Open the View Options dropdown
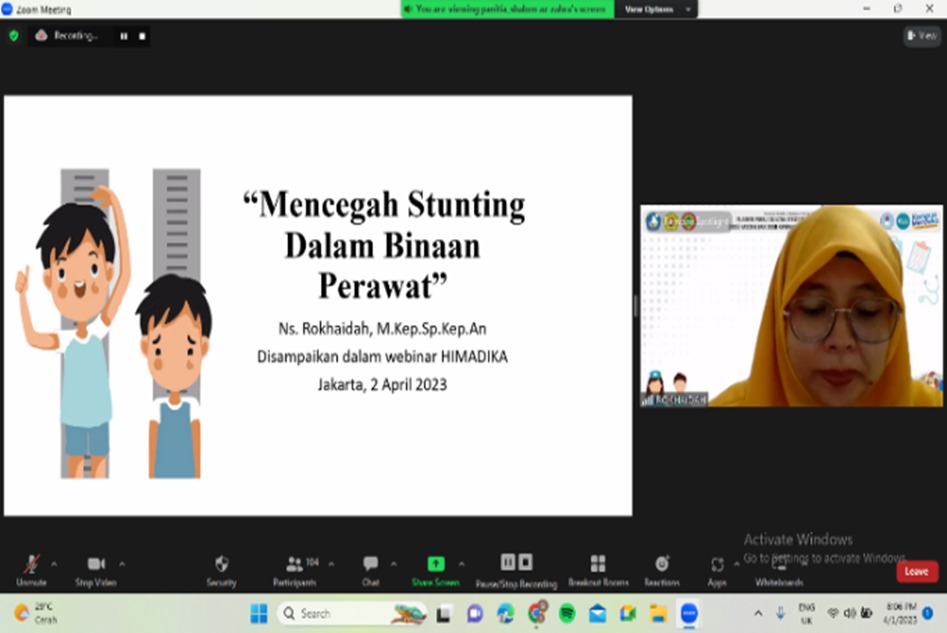947x633 pixels. [x=656, y=9]
